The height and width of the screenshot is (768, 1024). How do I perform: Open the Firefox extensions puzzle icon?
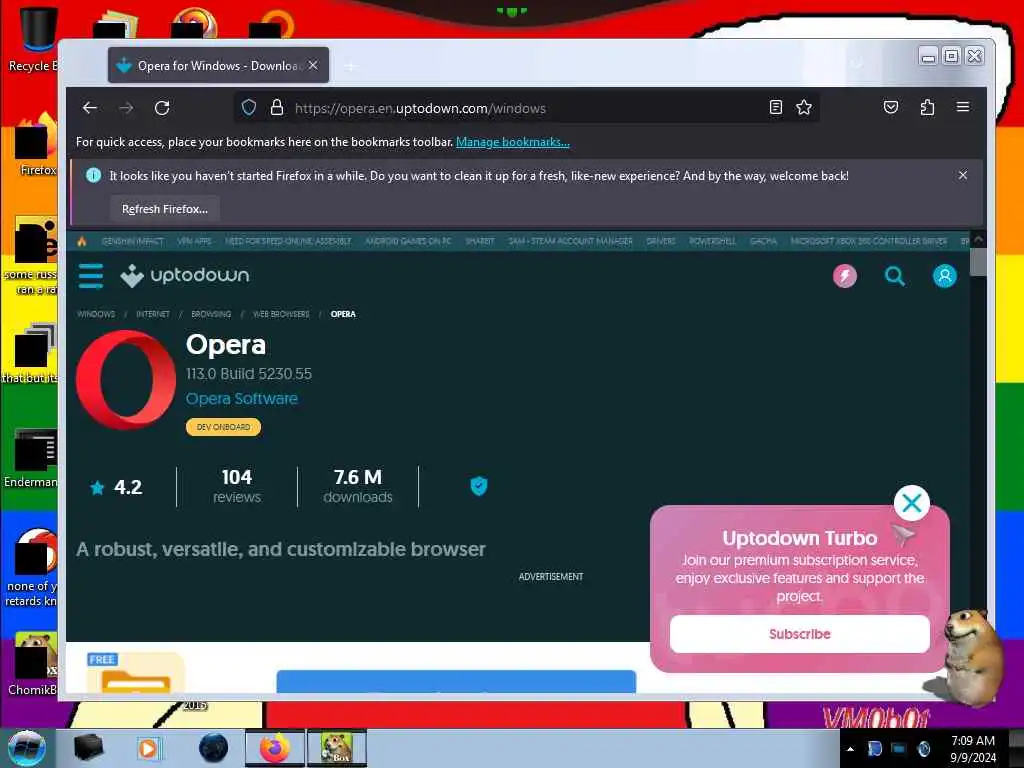pyautogui.click(x=927, y=107)
